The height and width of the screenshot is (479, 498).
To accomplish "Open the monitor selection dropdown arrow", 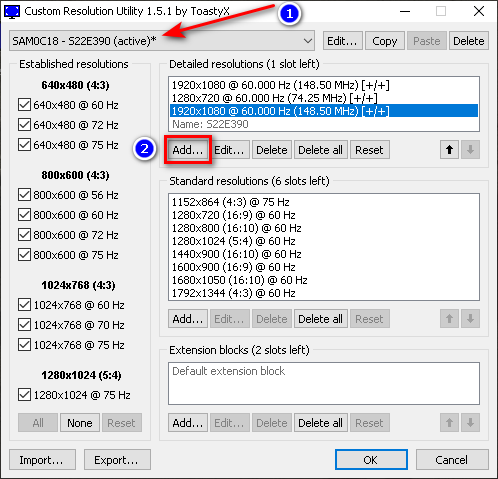I will (308, 41).
